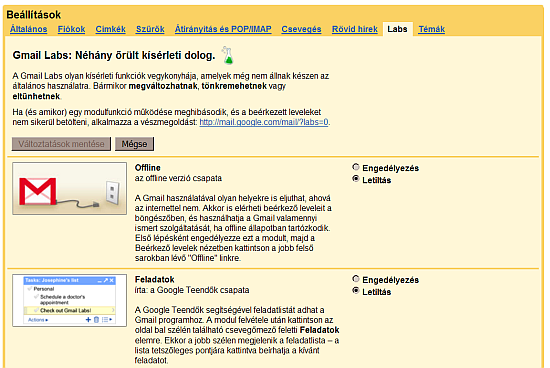Click the Feladatok task list thumbnail
The height and width of the screenshot is (368, 550).
point(69,300)
